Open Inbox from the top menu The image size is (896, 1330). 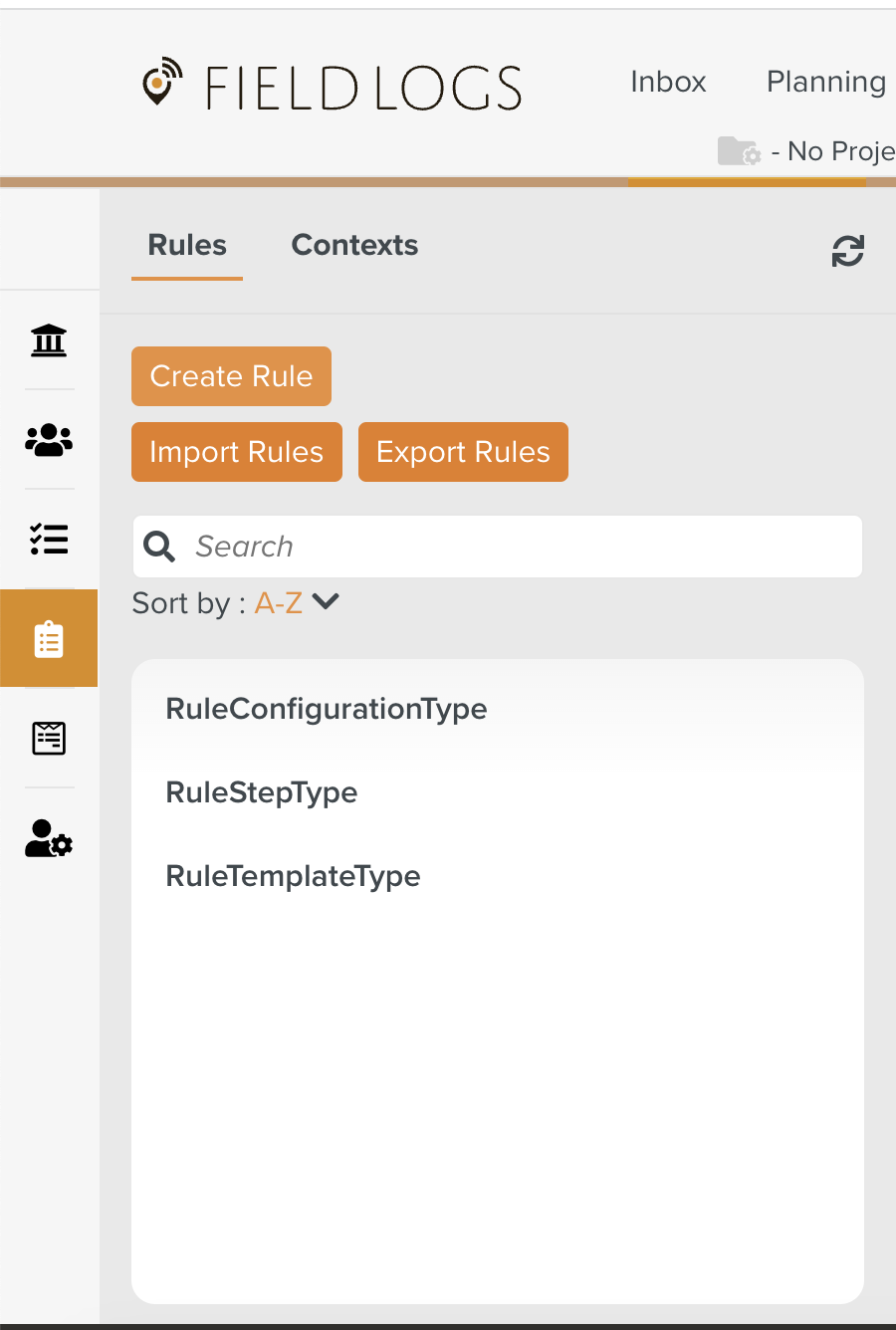pyautogui.click(x=668, y=82)
